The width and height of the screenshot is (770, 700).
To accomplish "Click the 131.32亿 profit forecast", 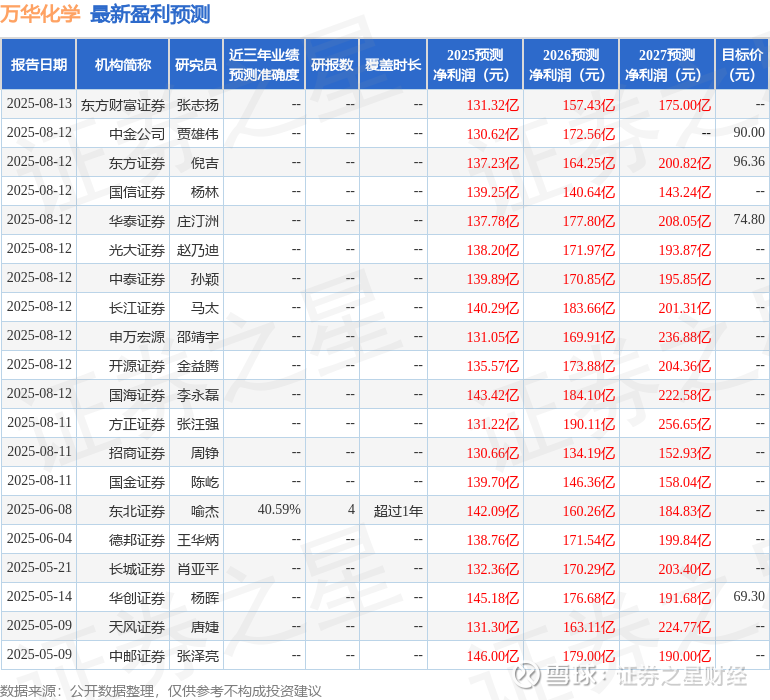I will click(493, 105).
